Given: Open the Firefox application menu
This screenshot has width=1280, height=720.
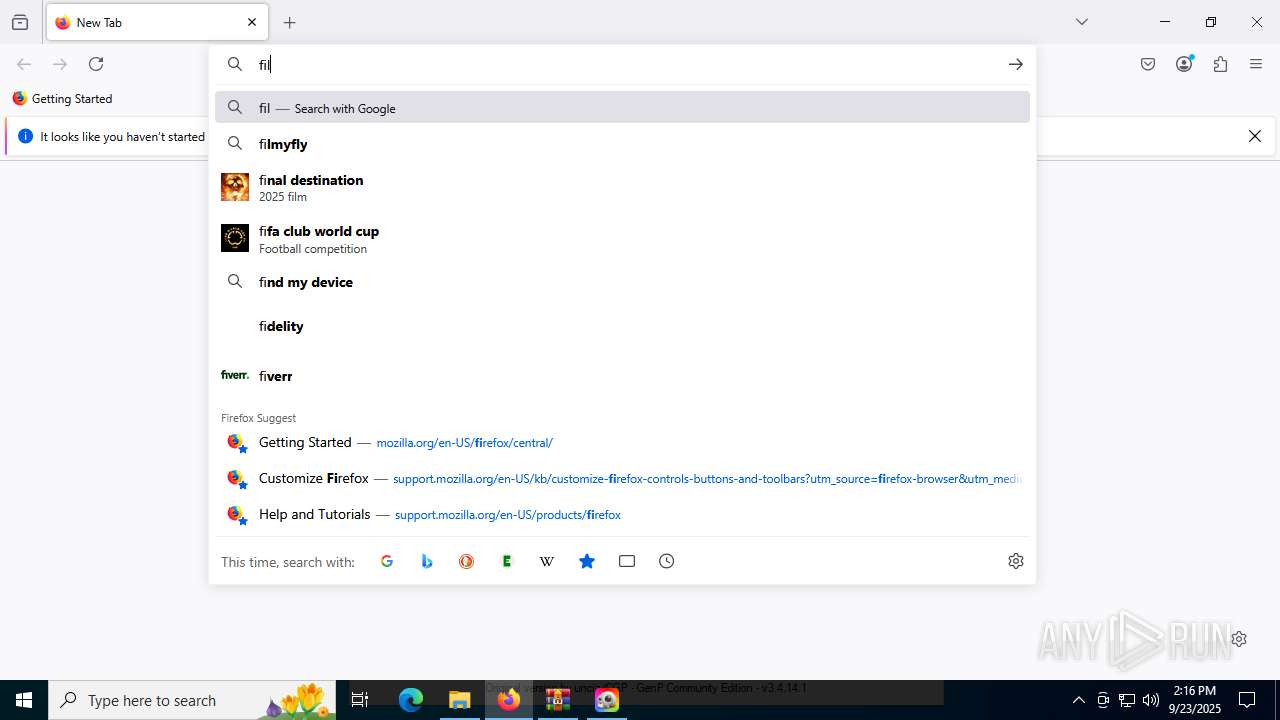Looking at the screenshot, I should point(1256,64).
